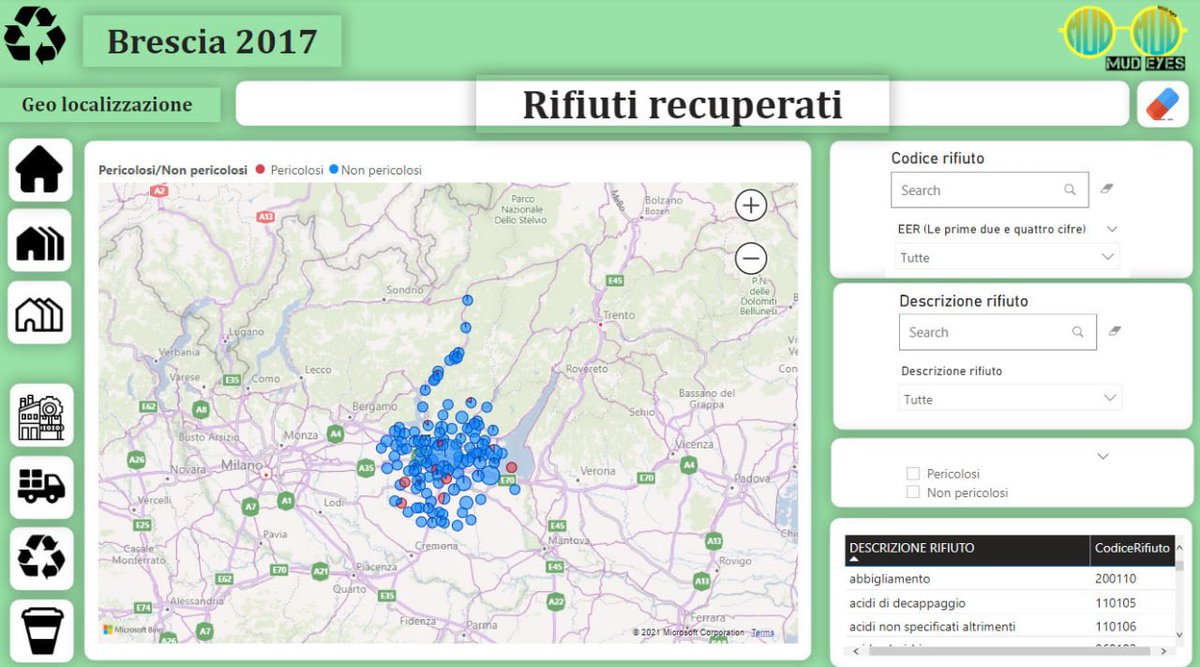Click the Codice rifiuto search magnifier
This screenshot has width=1200, height=667.
point(1070,190)
